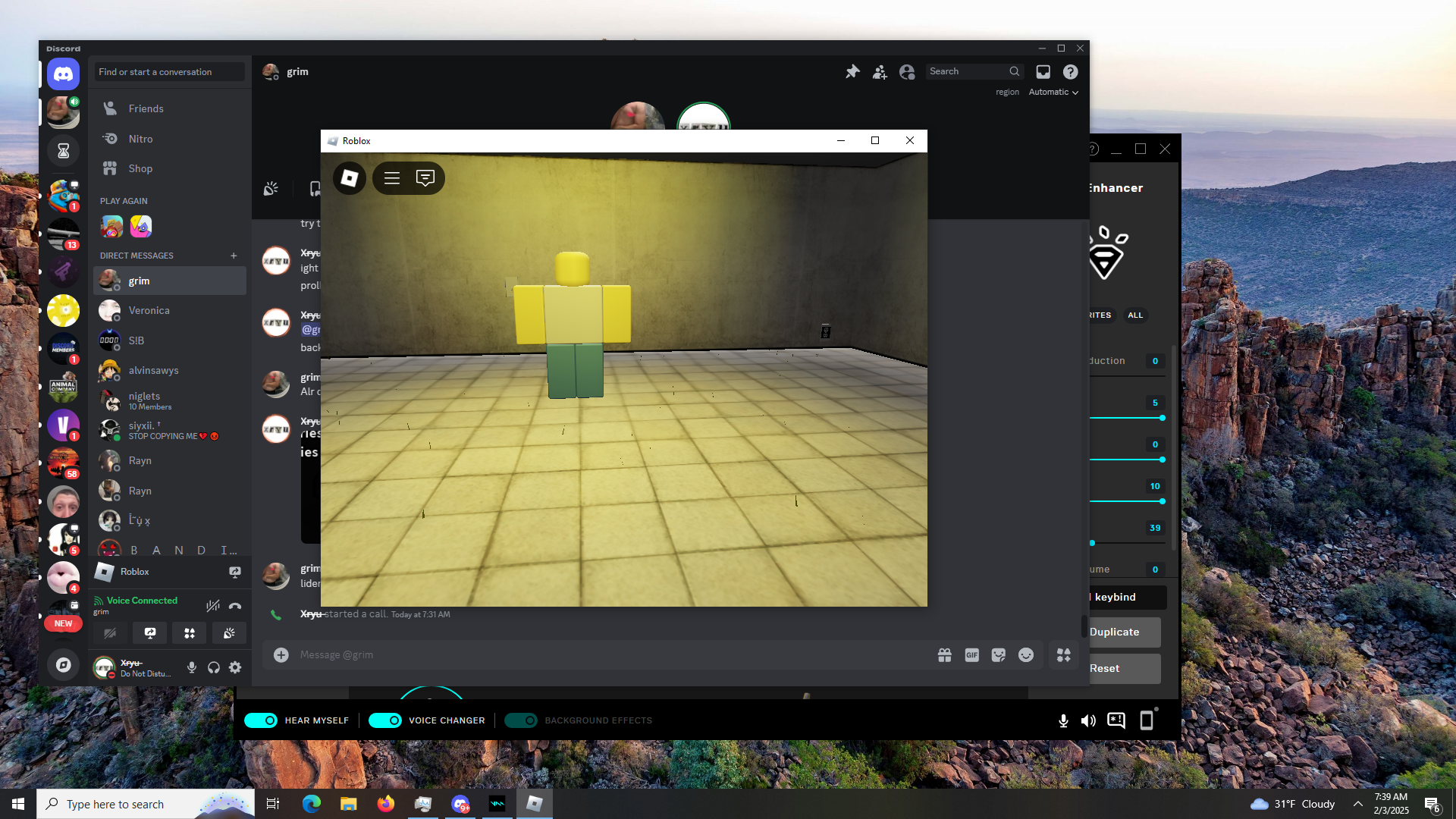The height and width of the screenshot is (819, 1456).
Task: Disconnect from the voice call
Action: [235, 606]
